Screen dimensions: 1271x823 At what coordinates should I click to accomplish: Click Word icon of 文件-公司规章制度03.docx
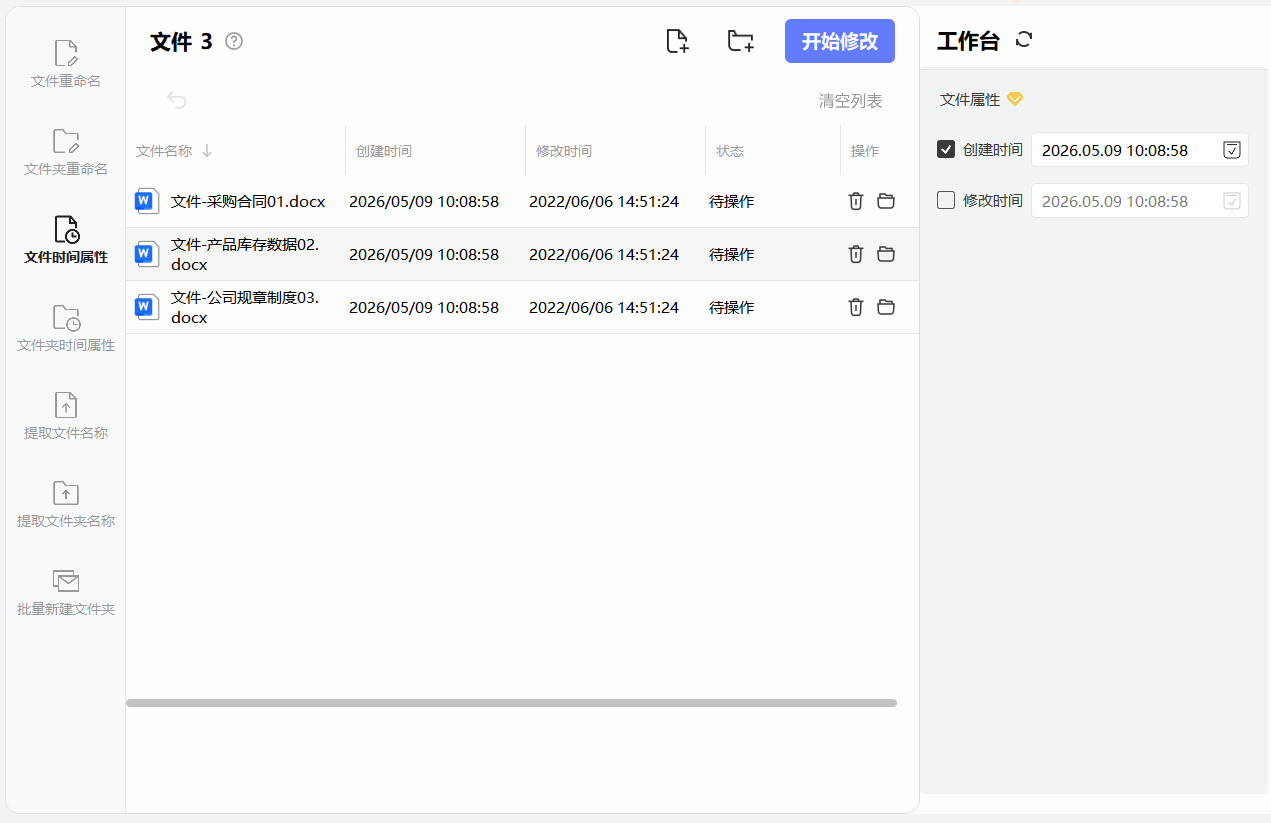pos(147,307)
